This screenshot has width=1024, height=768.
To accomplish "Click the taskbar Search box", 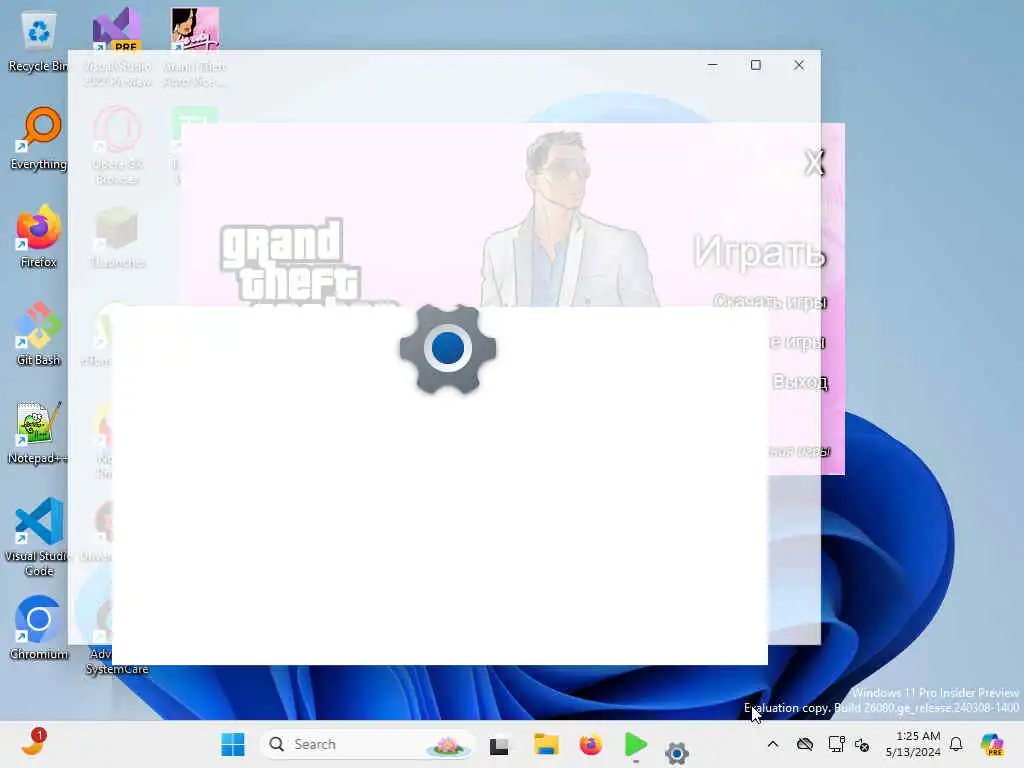I will [x=368, y=744].
